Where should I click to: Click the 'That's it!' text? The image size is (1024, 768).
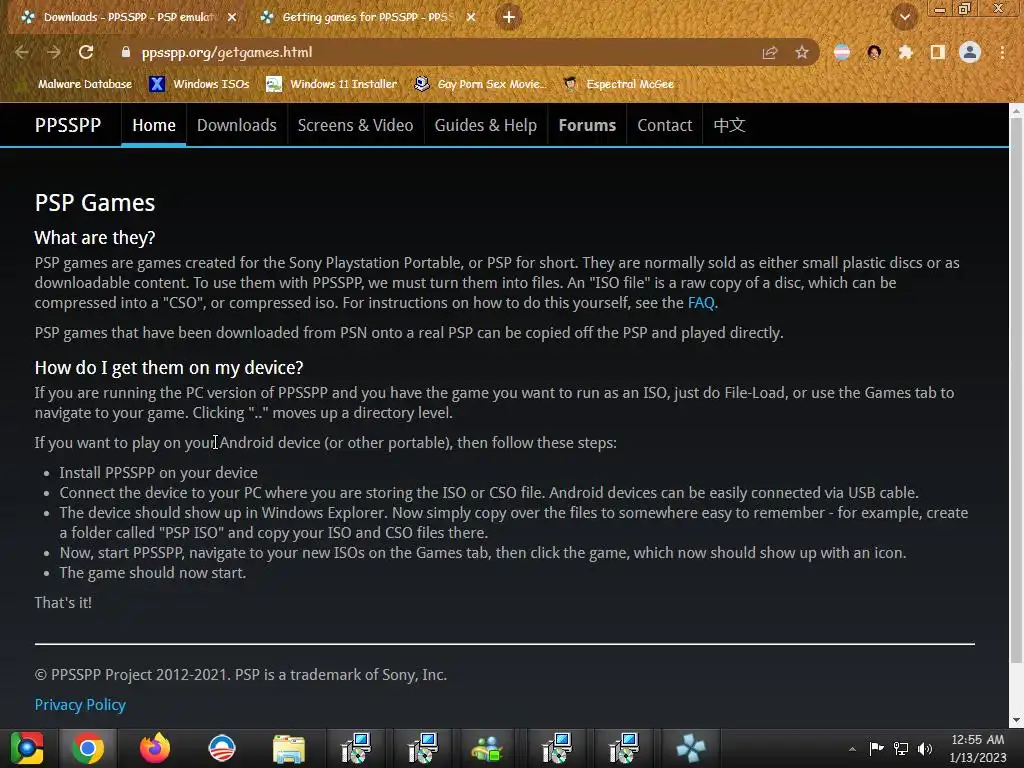(63, 603)
